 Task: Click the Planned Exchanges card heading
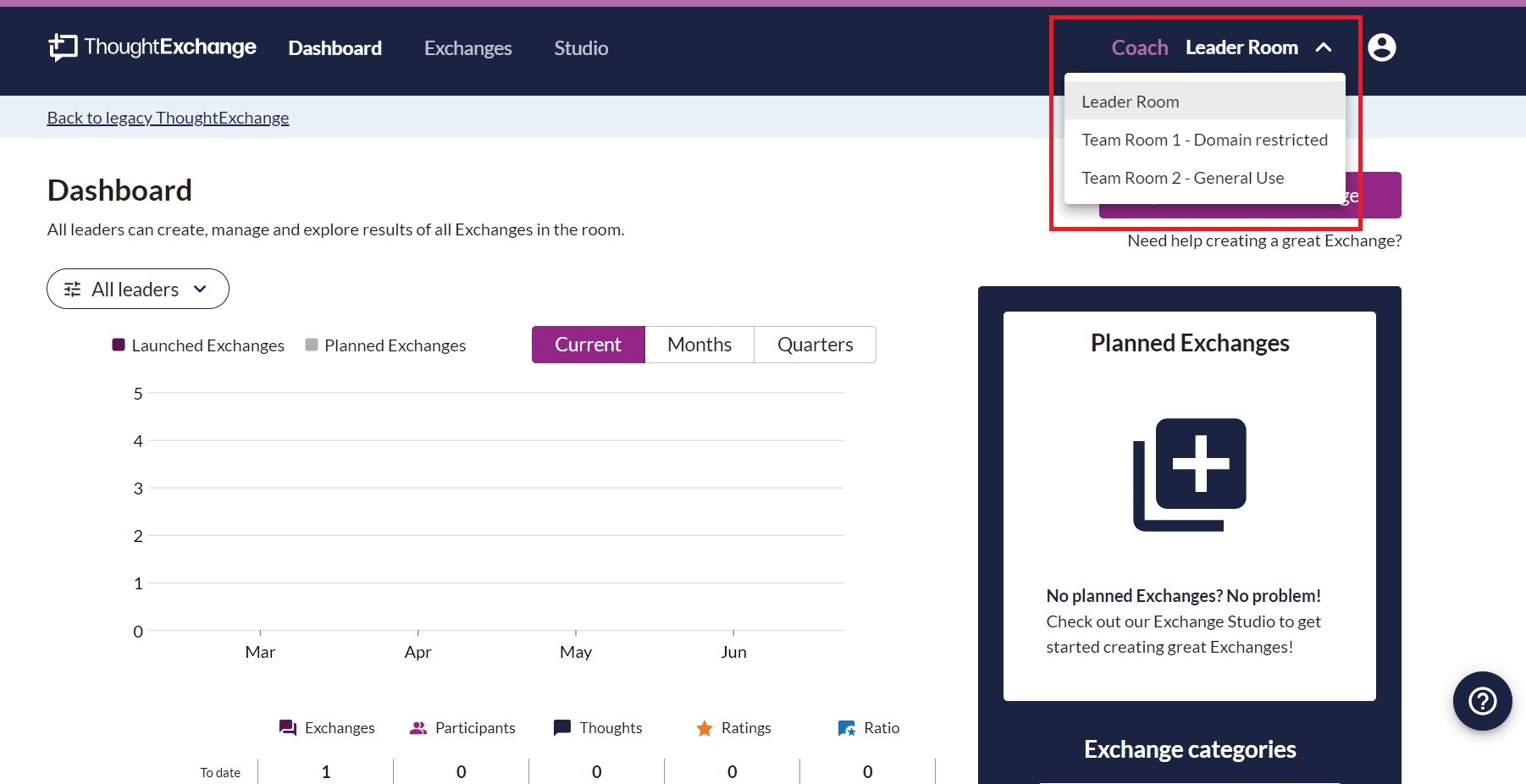point(1190,343)
